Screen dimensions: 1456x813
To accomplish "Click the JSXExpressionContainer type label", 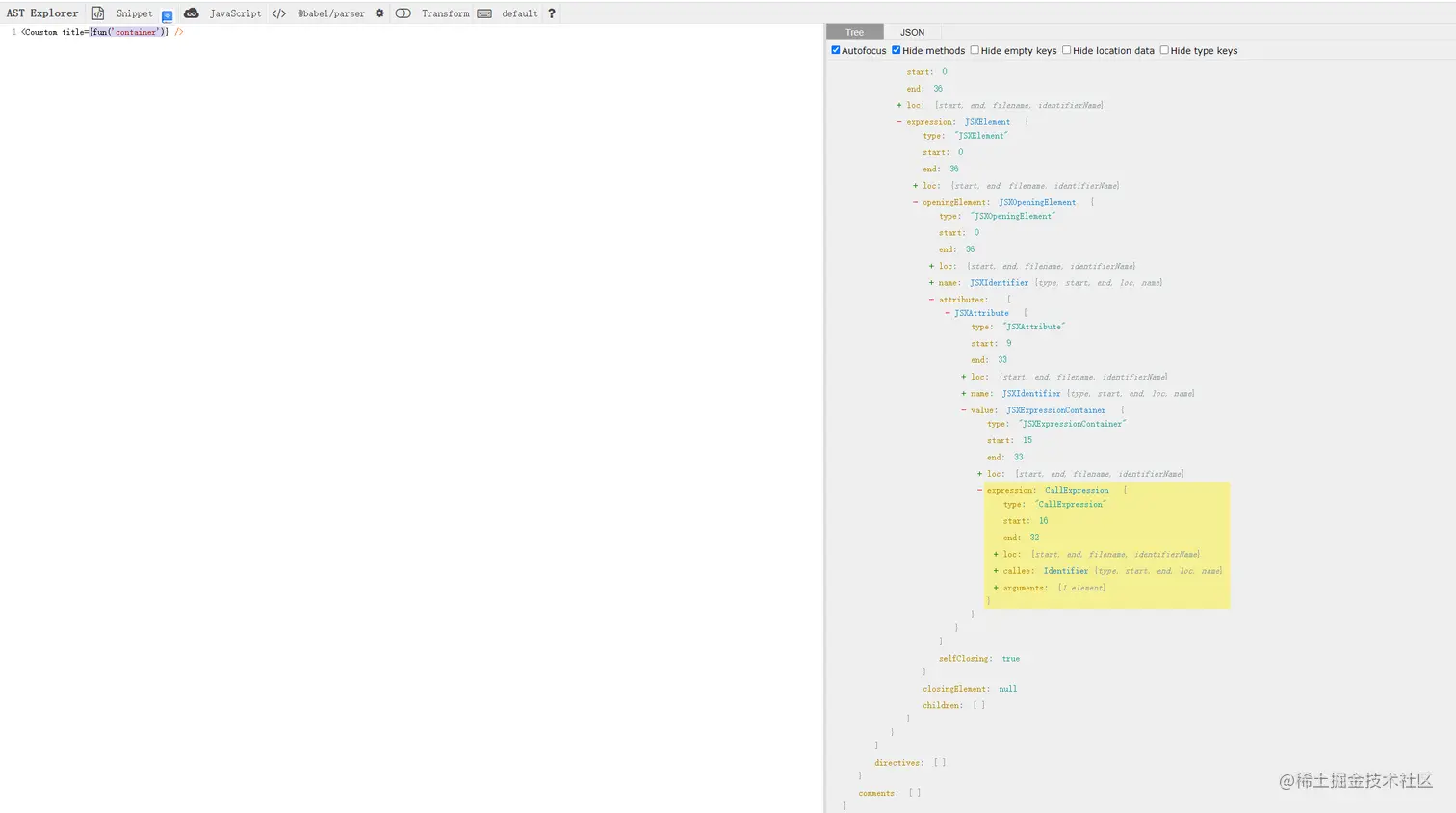I will point(1056,410).
